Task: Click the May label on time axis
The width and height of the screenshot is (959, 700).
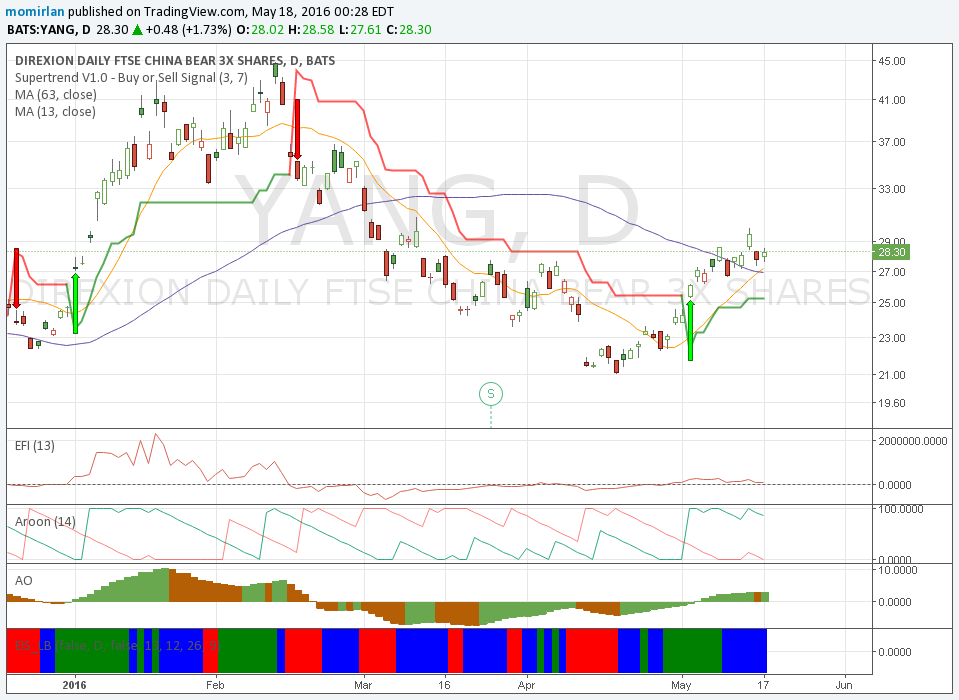Action: tap(681, 685)
